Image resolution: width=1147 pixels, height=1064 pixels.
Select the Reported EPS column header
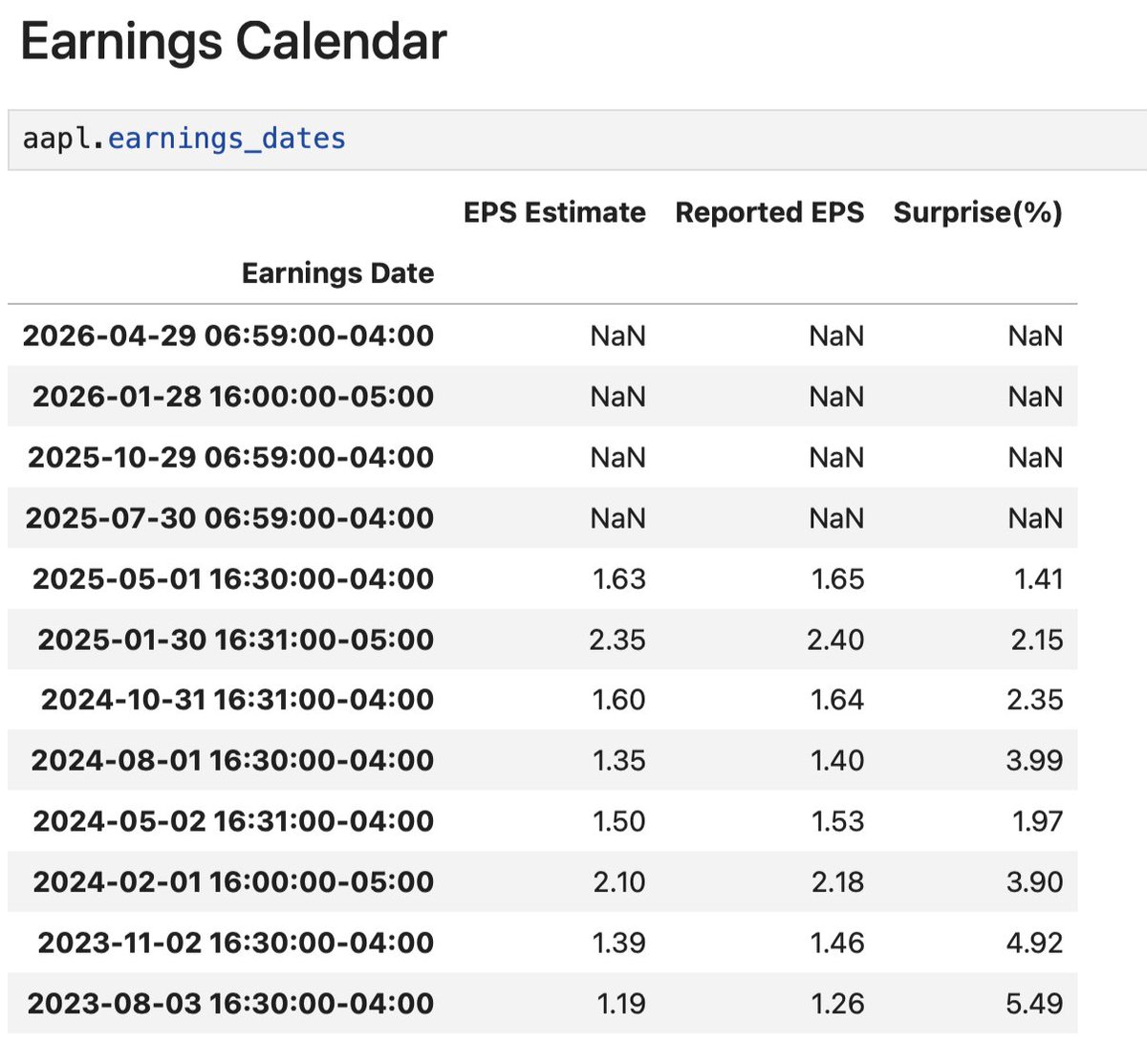769,212
